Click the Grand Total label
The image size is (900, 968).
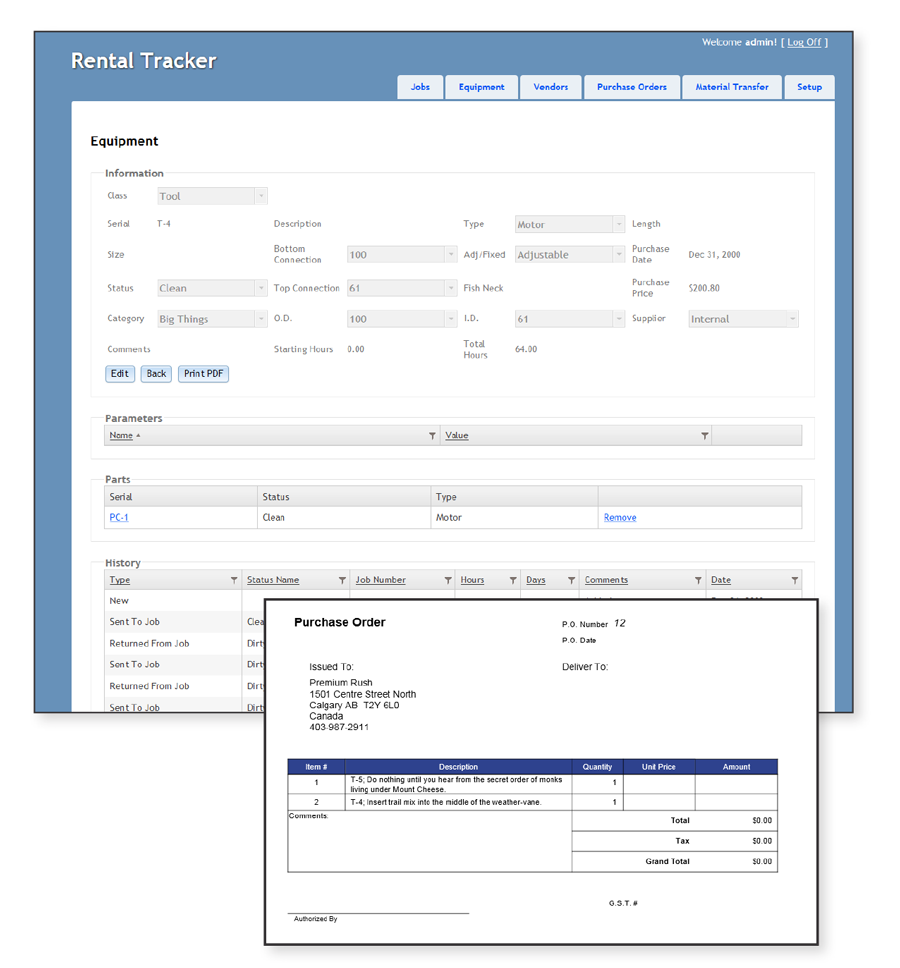click(667, 861)
